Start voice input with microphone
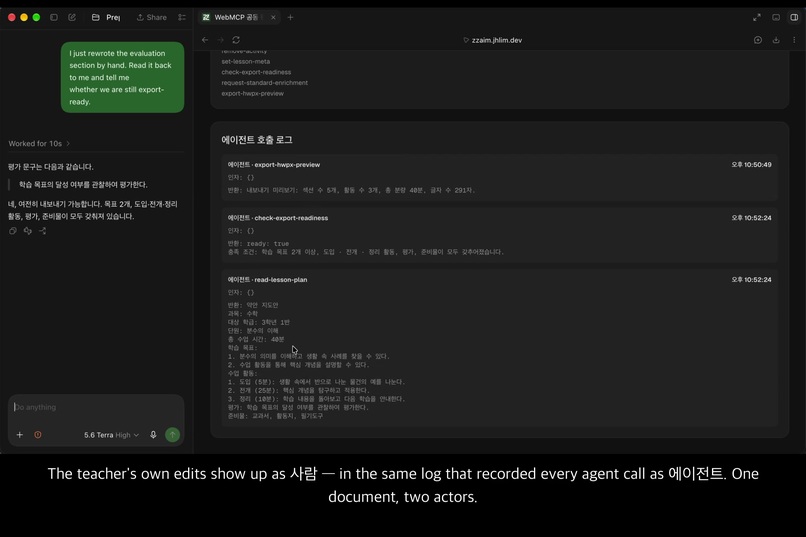The image size is (806, 537). click(153, 435)
